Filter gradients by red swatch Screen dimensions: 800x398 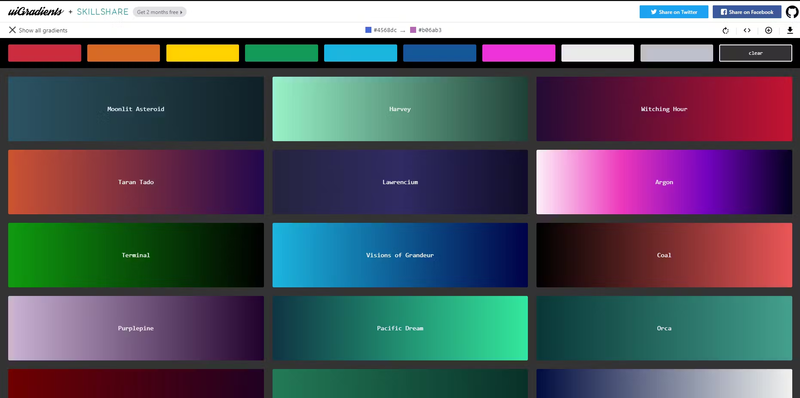[x=44, y=53]
